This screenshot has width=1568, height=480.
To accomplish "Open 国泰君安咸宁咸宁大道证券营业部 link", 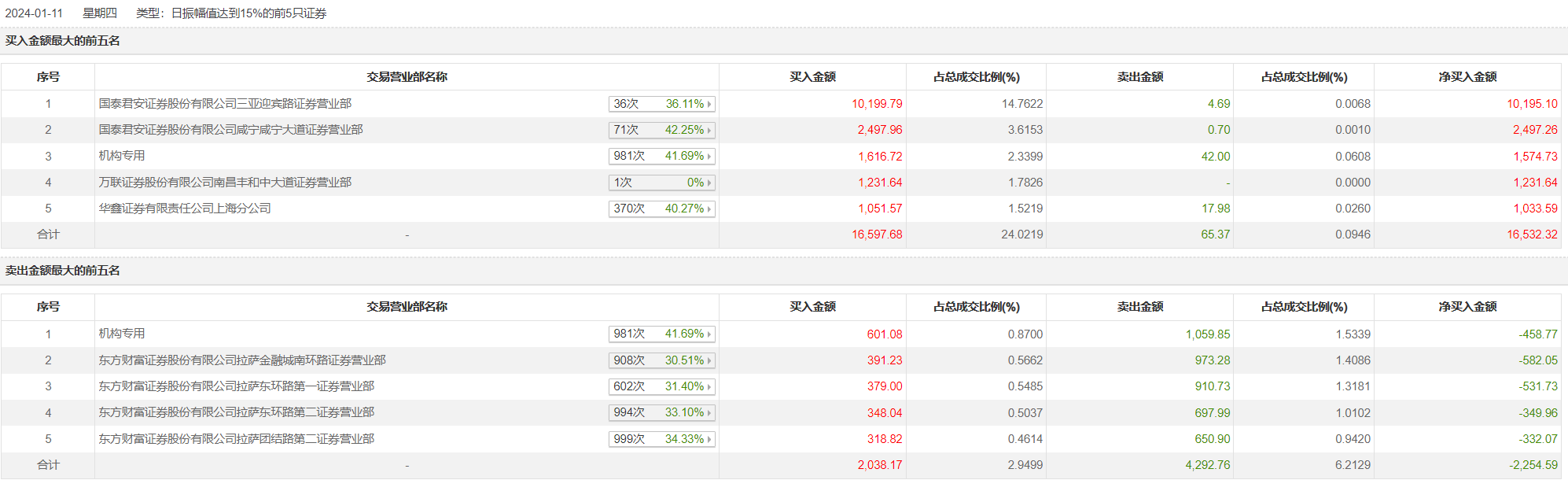I will pos(230,130).
